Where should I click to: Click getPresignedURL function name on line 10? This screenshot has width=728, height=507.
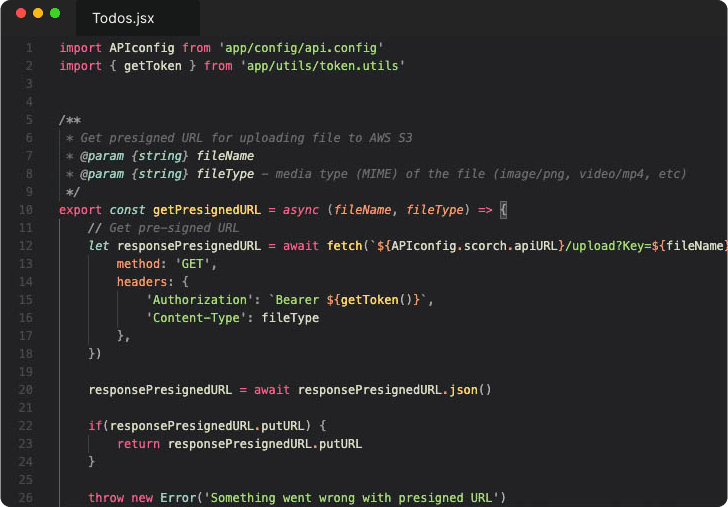[207, 210]
